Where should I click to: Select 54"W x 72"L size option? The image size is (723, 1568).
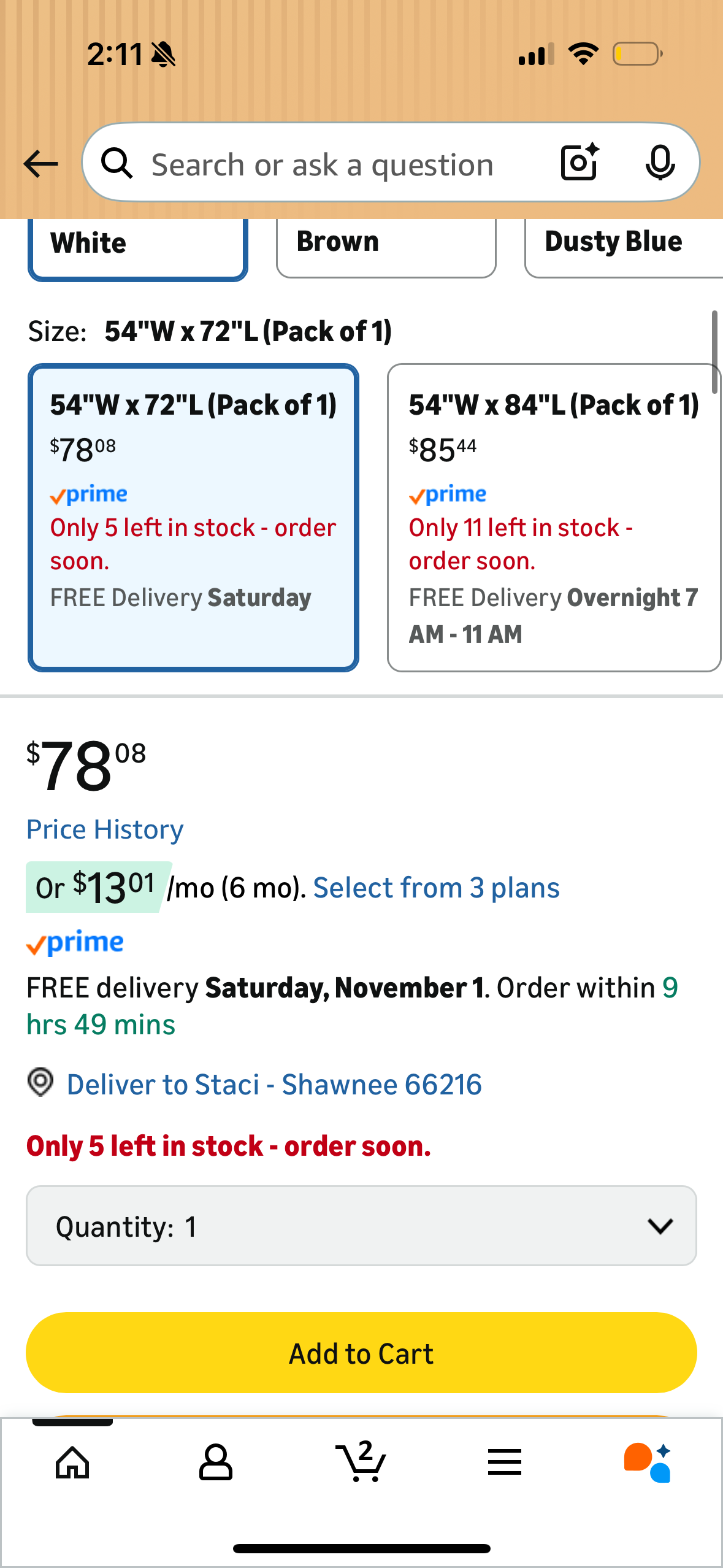(x=193, y=517)
